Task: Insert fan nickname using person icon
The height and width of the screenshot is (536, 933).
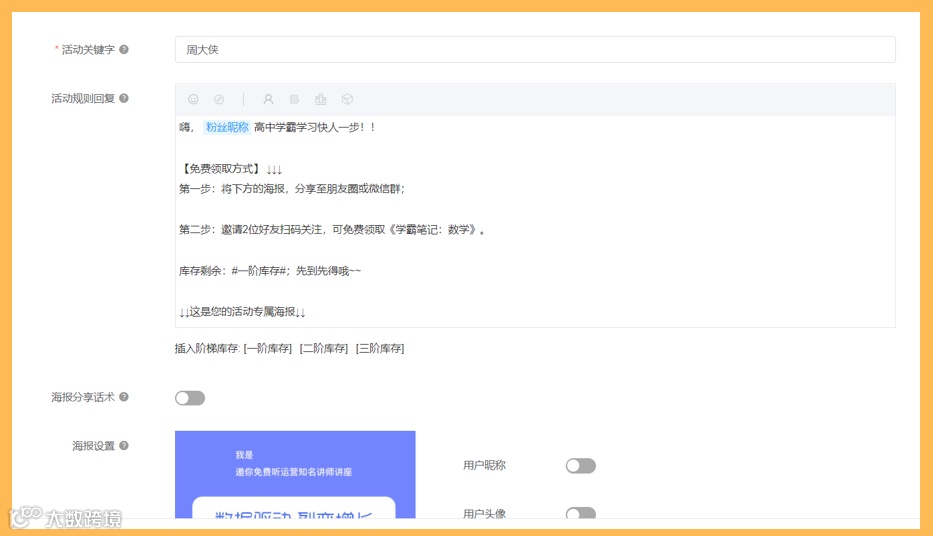Action: [x=268, y=99]
